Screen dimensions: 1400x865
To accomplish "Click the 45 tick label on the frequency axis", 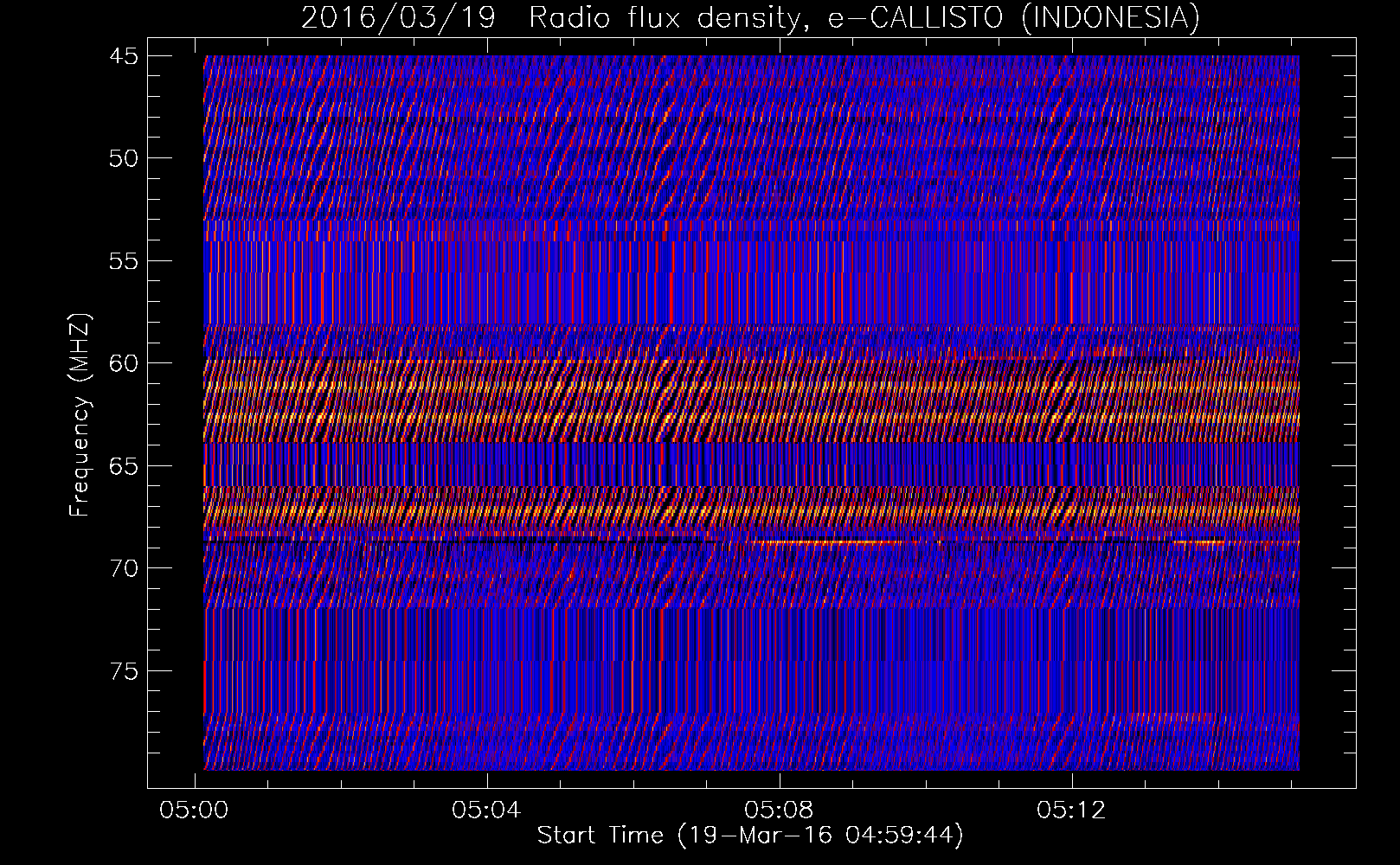I will pyautogui.click(x=124, y=56).
